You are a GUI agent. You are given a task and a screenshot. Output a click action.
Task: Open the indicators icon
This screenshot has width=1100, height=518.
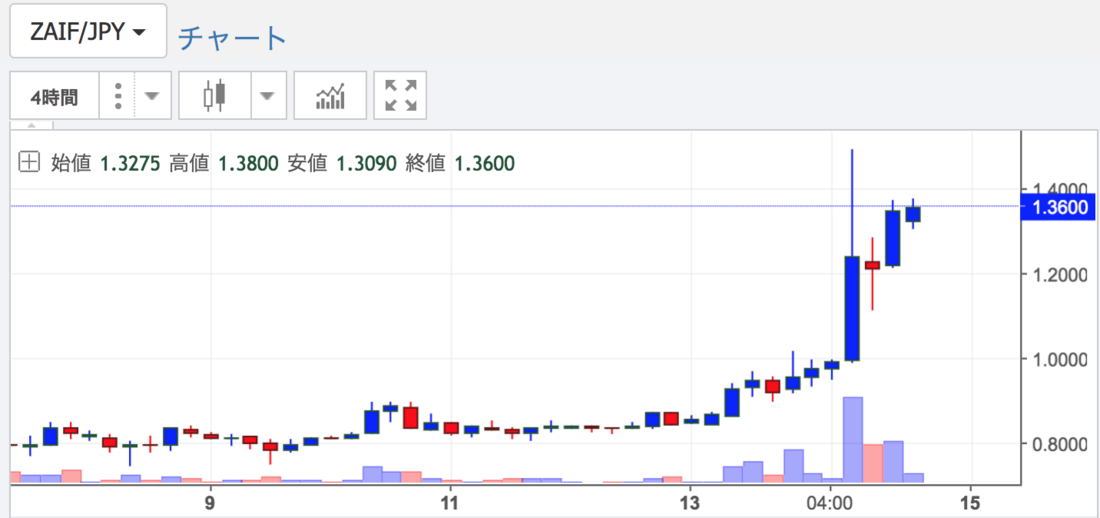(x=330, y=96)
